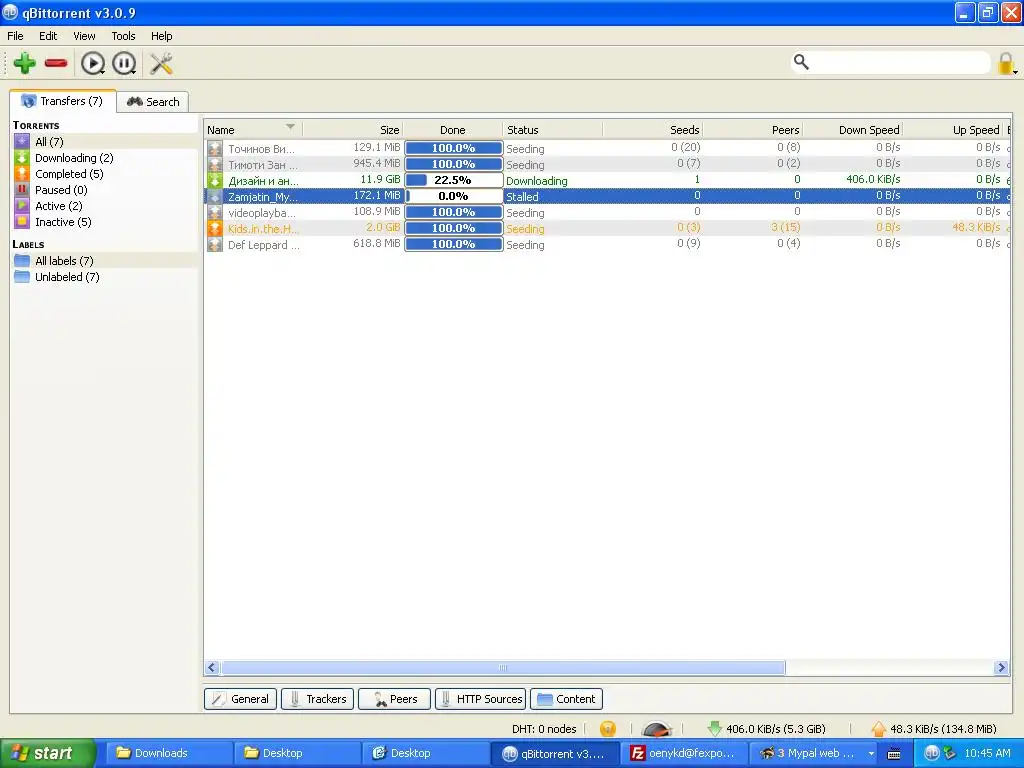Select Active (2) filter
The image size is (1024, 768).
point(104,206)
